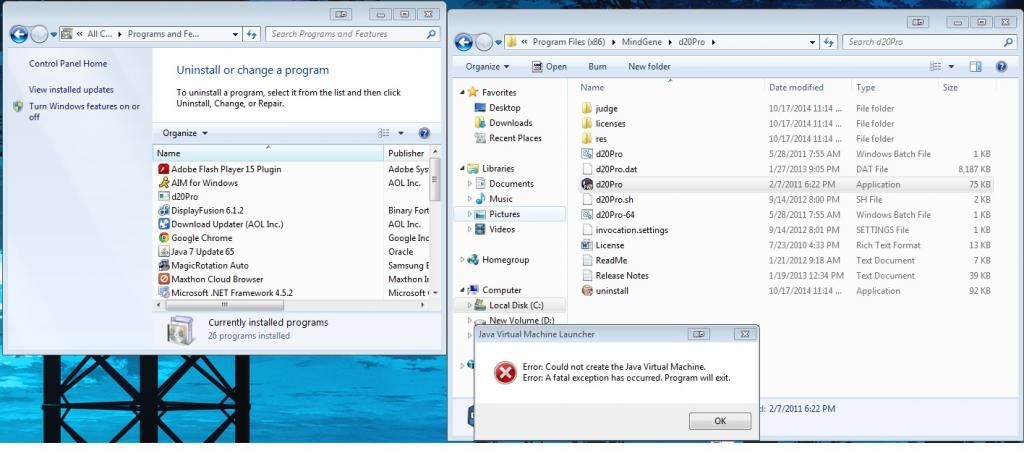Open Turn Windows features on or off

[84, 112]
